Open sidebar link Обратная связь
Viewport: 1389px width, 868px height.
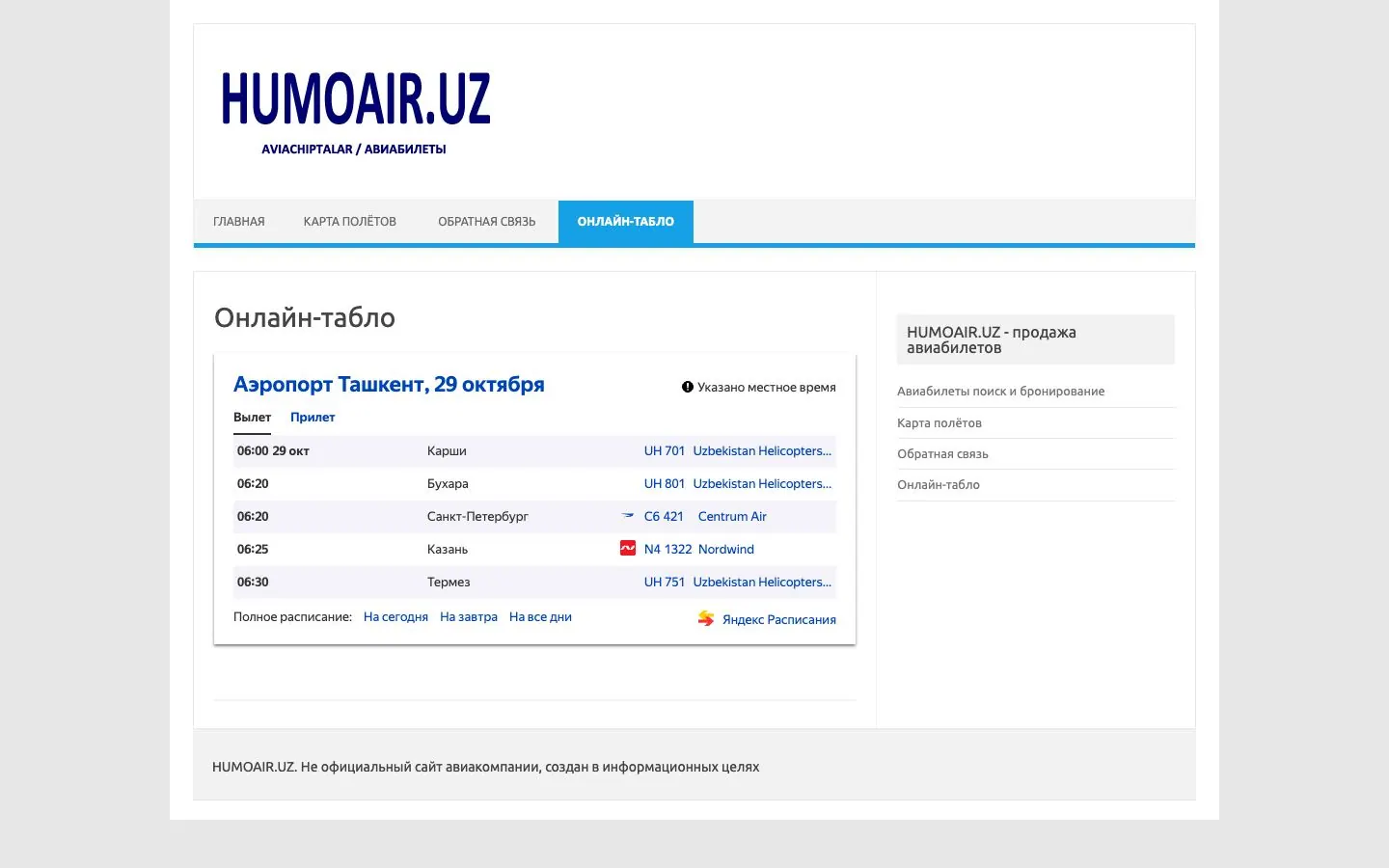pos(943,453)
